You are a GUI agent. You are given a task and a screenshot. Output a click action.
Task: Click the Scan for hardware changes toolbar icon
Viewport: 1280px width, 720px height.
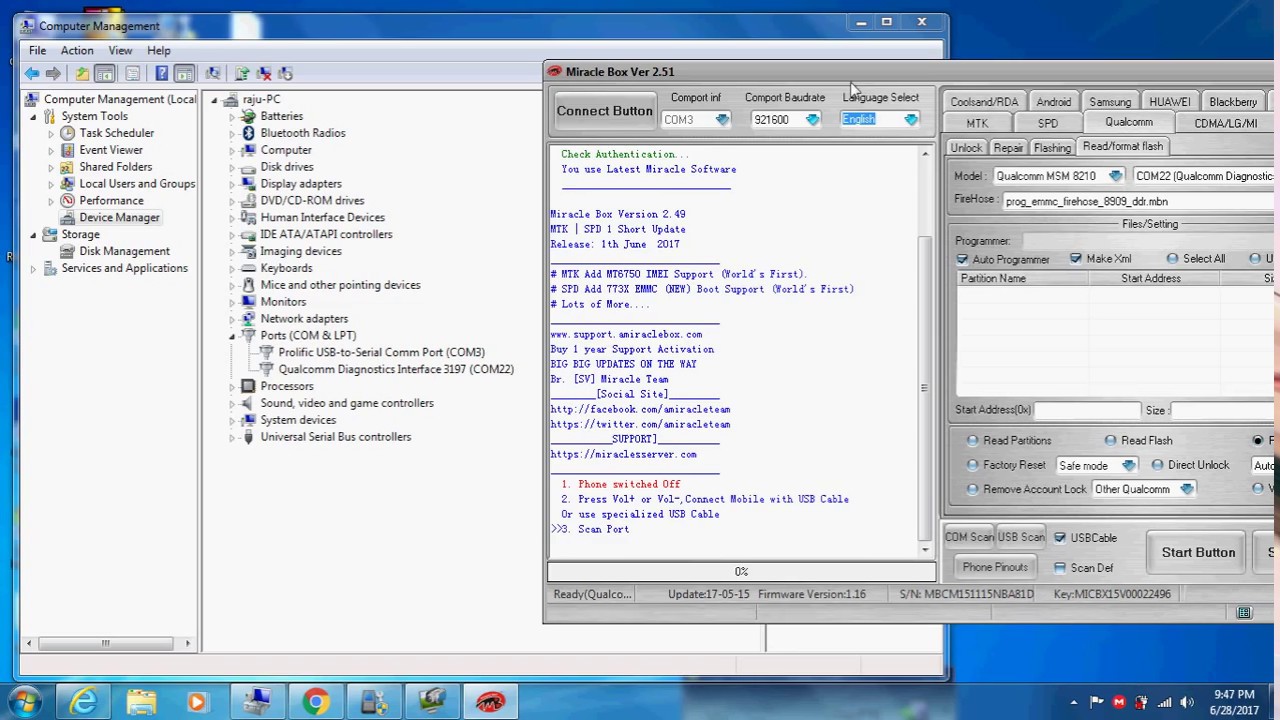point(213,73)
